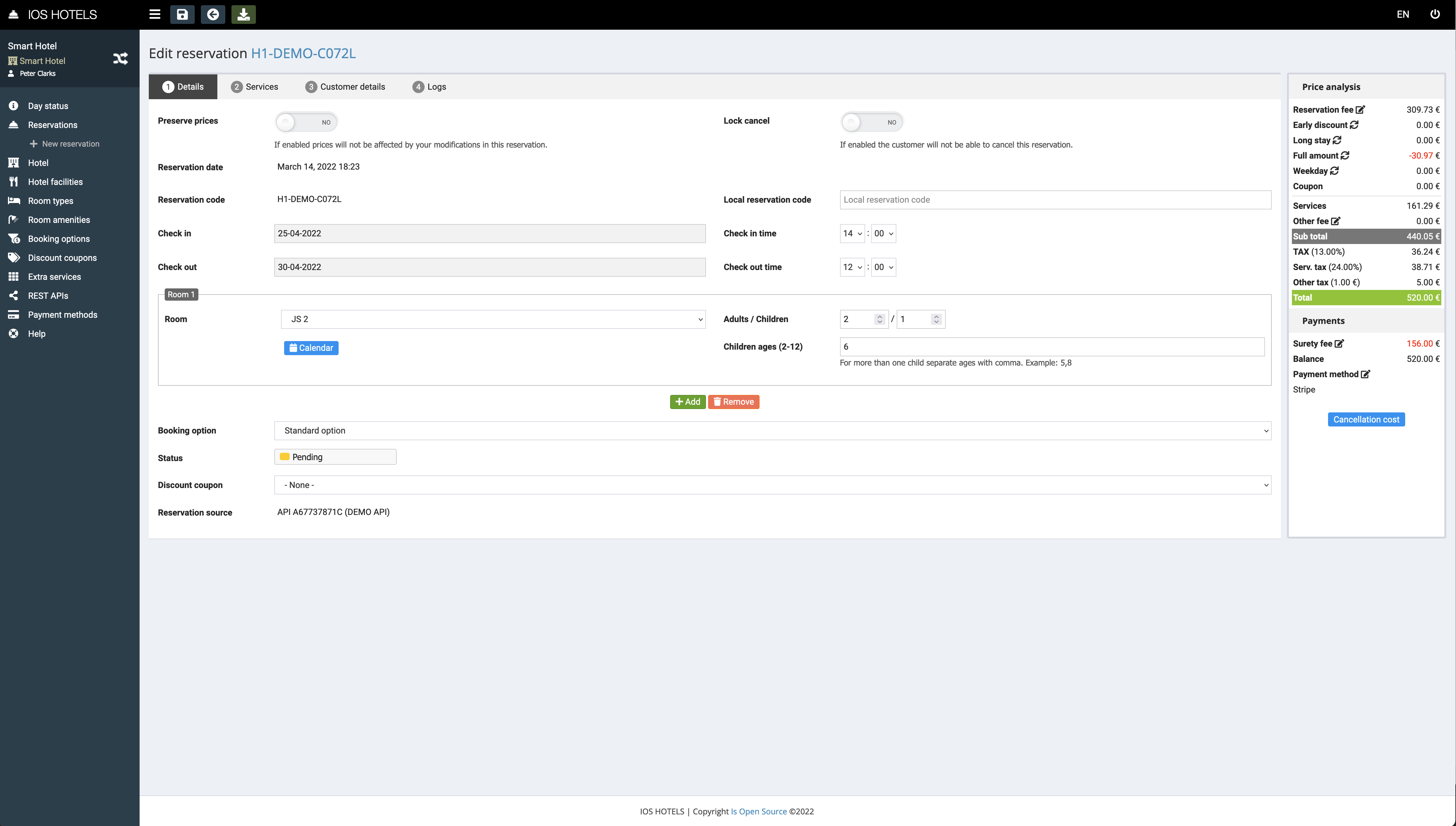This screenshot has width=1456, height=826.
Task: Click the save disk icon in top toolbar
Action: coord(182,14)
